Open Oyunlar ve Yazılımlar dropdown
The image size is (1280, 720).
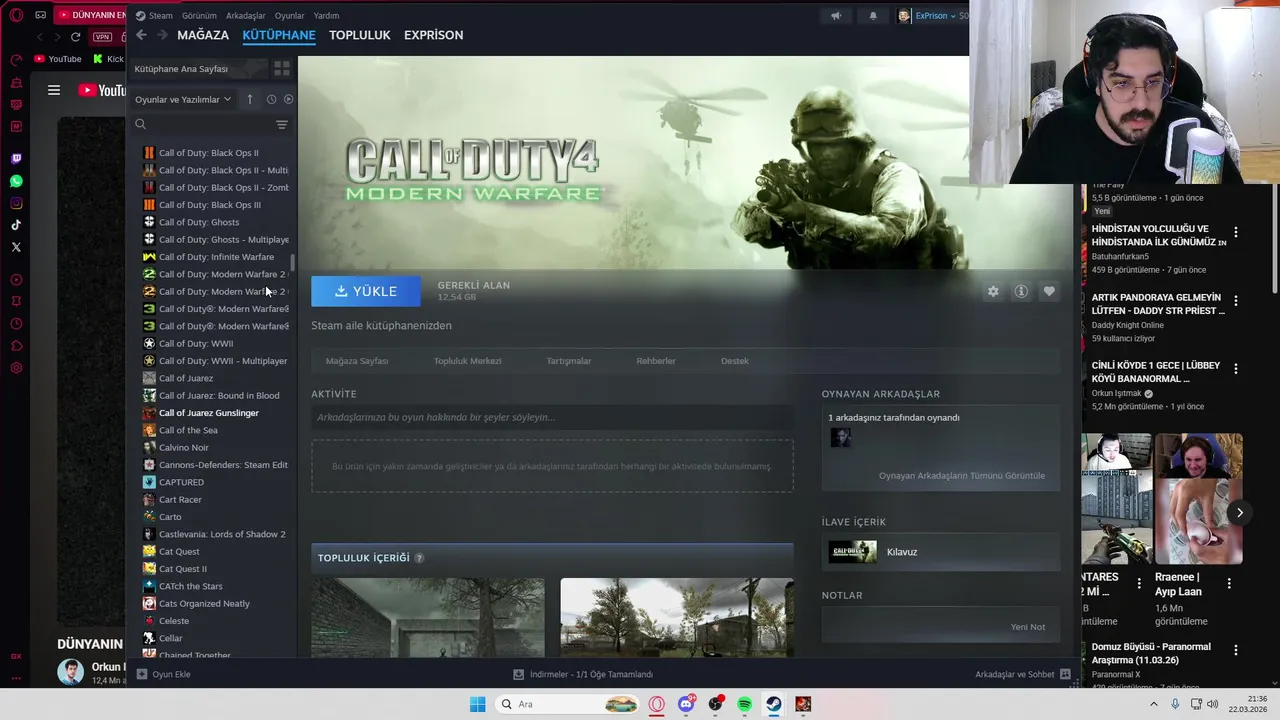183,99
